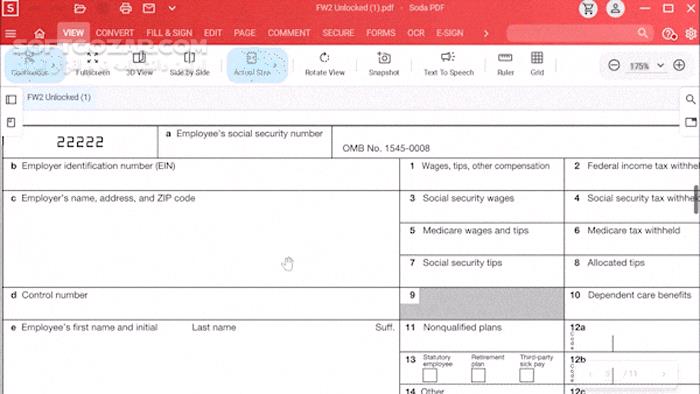Click the Control number field
The width and height of the screenshot is (700, 394).
pyautogui.click(x=201, y=303)
